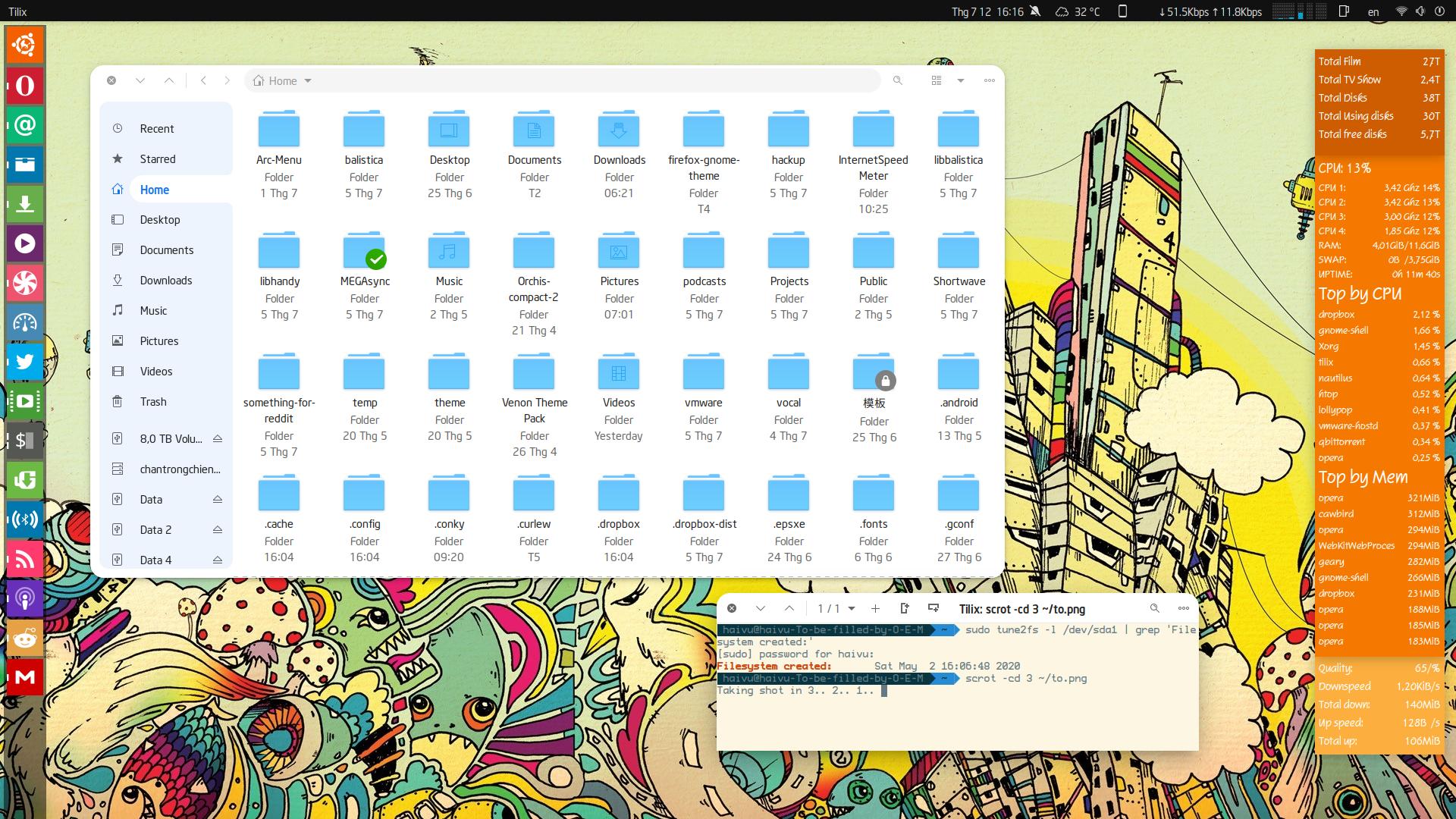
Task: Split the Tilix terminal to the right
Action: [x=905, y=608]
